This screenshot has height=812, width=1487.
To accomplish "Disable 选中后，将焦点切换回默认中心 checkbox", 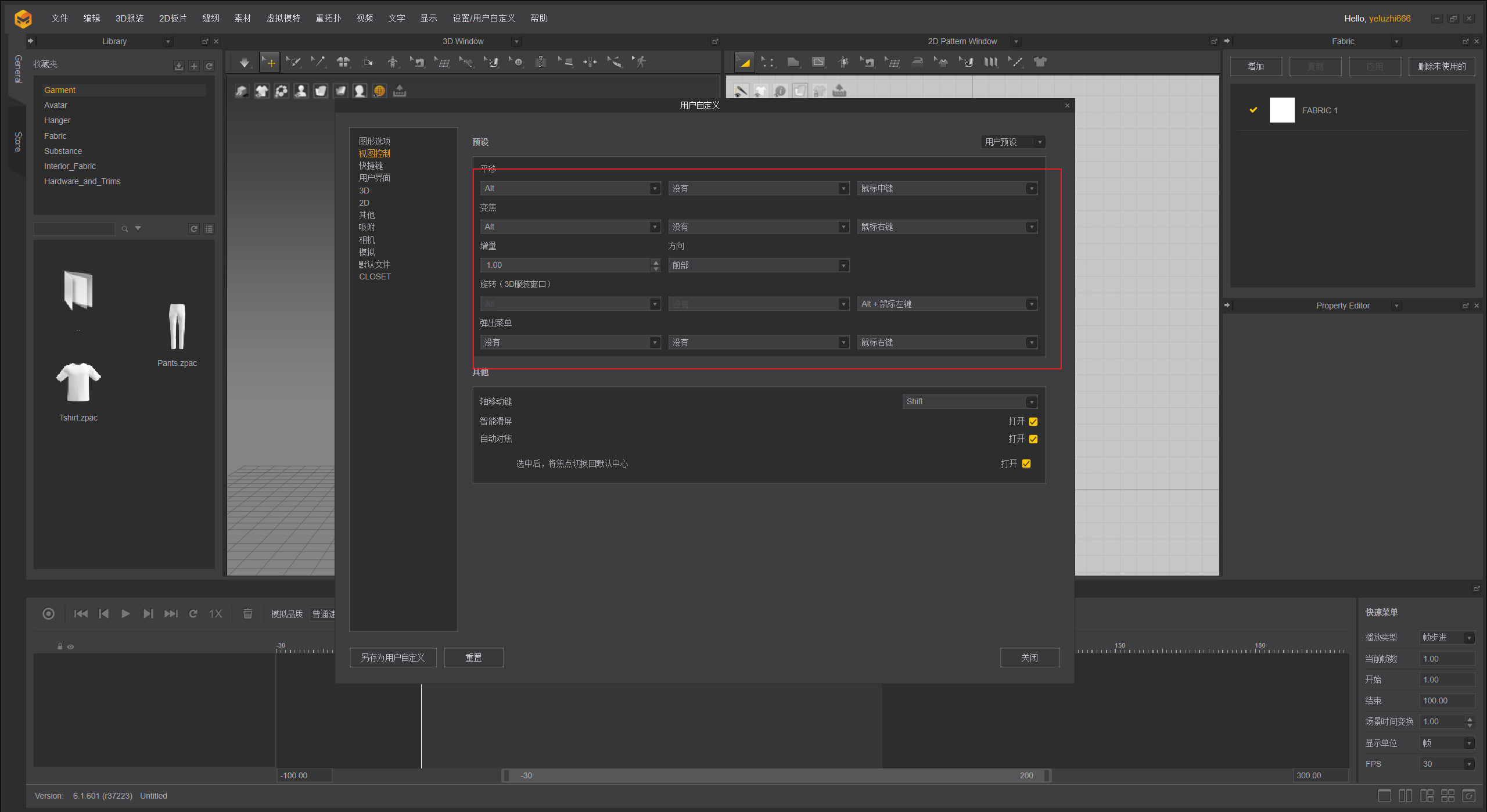I will coord(1026,464).
